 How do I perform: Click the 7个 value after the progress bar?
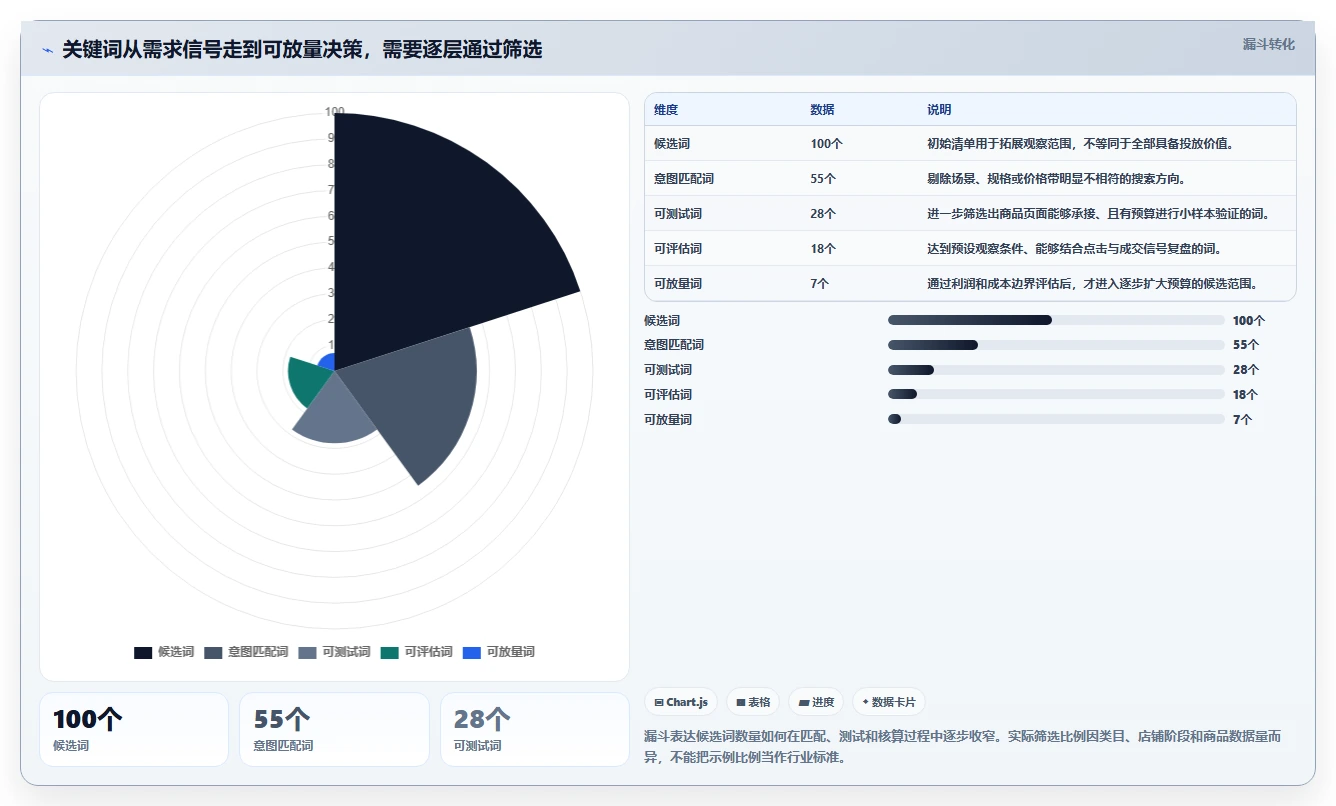[1242, 420]
